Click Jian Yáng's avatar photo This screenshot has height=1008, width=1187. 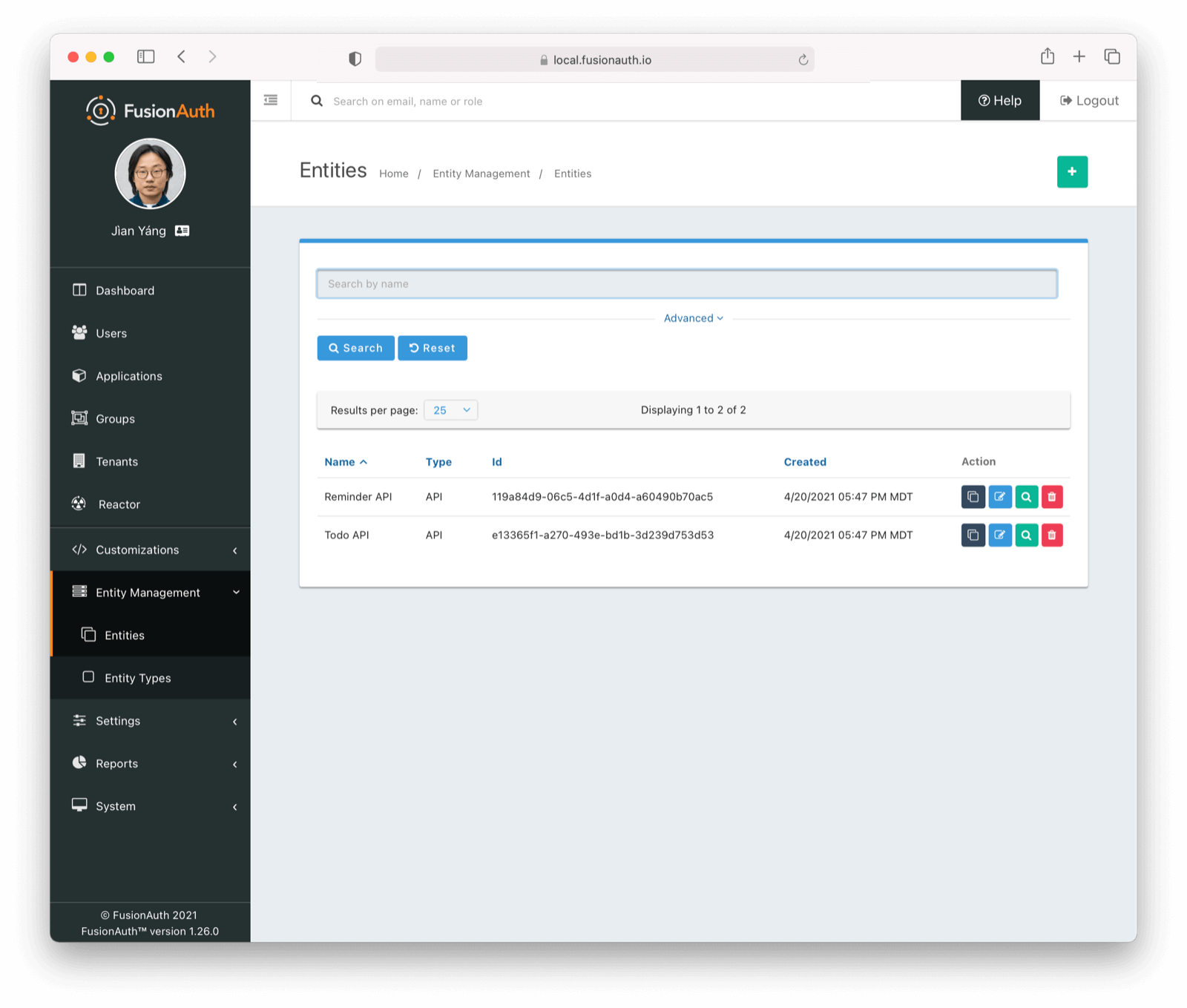[151, 174]
